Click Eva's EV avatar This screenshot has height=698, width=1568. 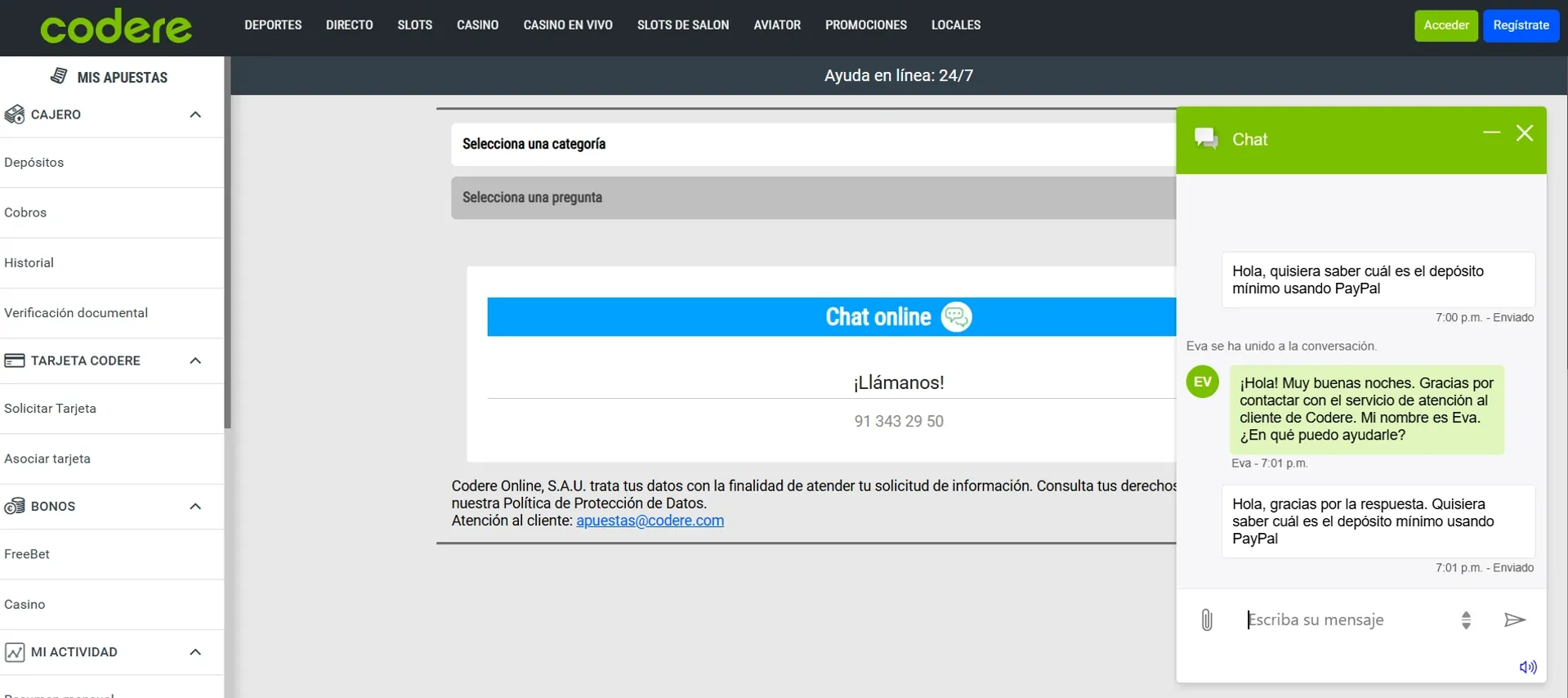[x=1203, y=382]
